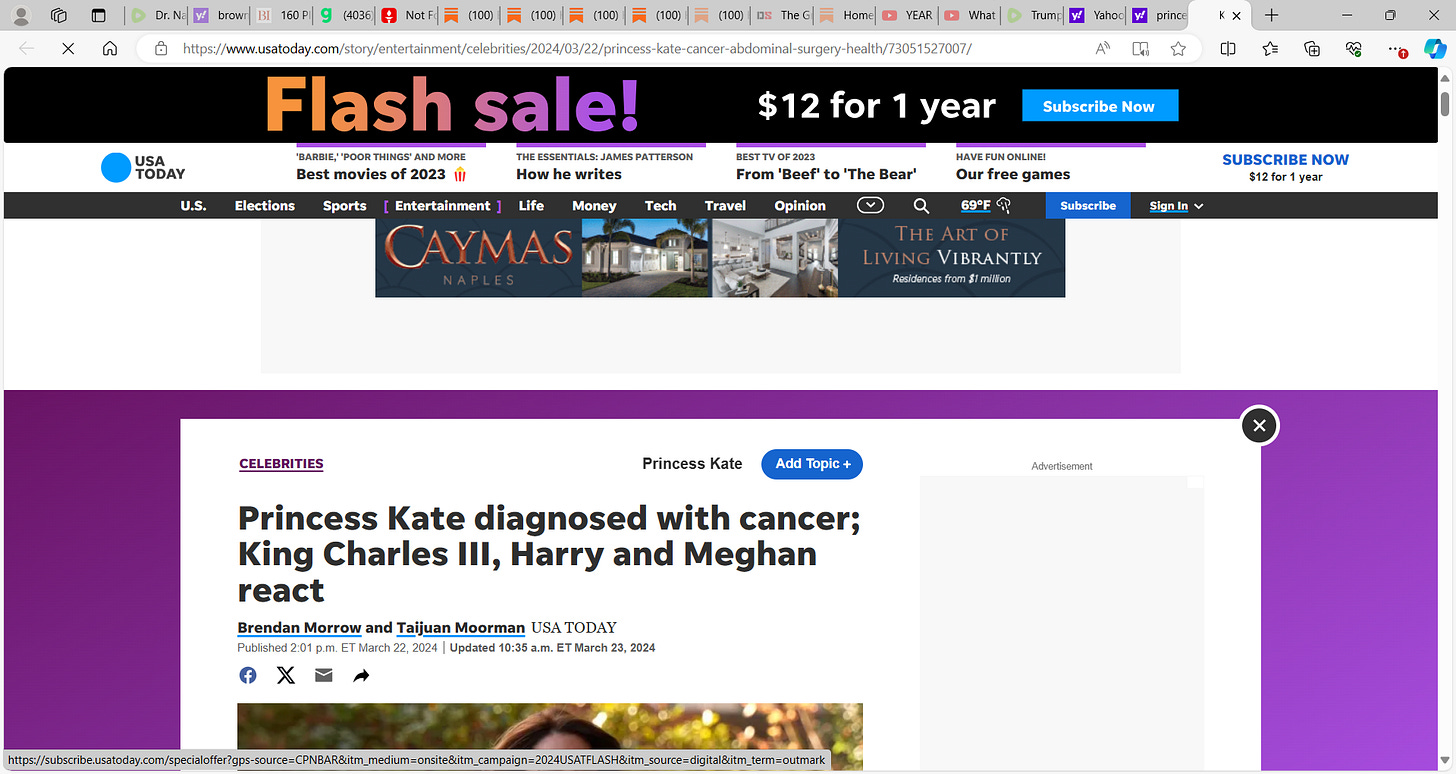The height and width of the screenshot is (774, 1456).
Task: Share article on Facebook
Action: point(248,675)
